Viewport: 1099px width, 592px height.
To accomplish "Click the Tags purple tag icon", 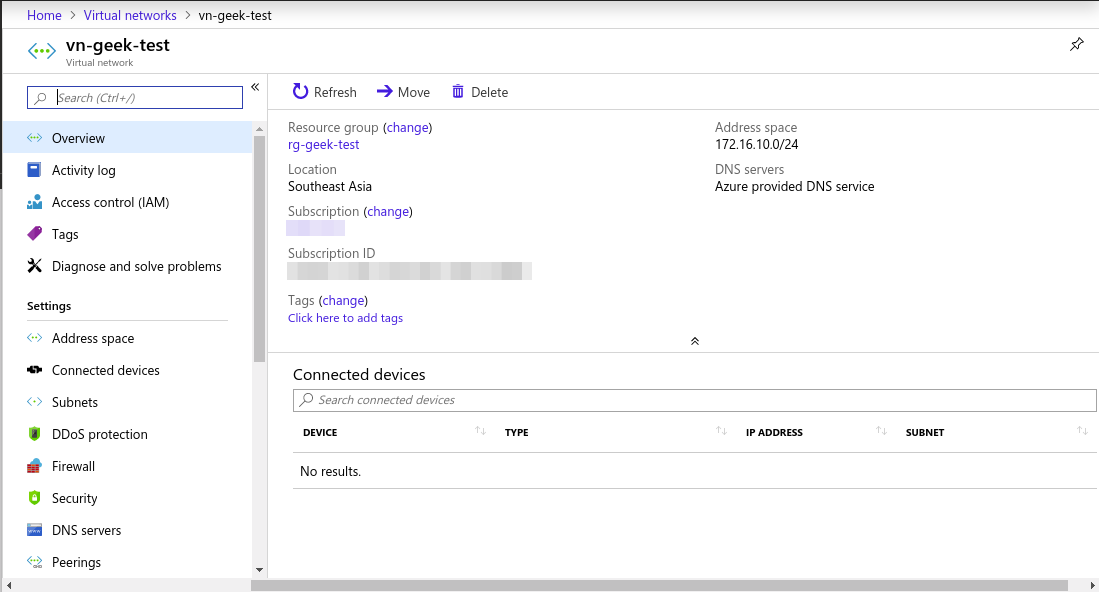I will (34, 234).
